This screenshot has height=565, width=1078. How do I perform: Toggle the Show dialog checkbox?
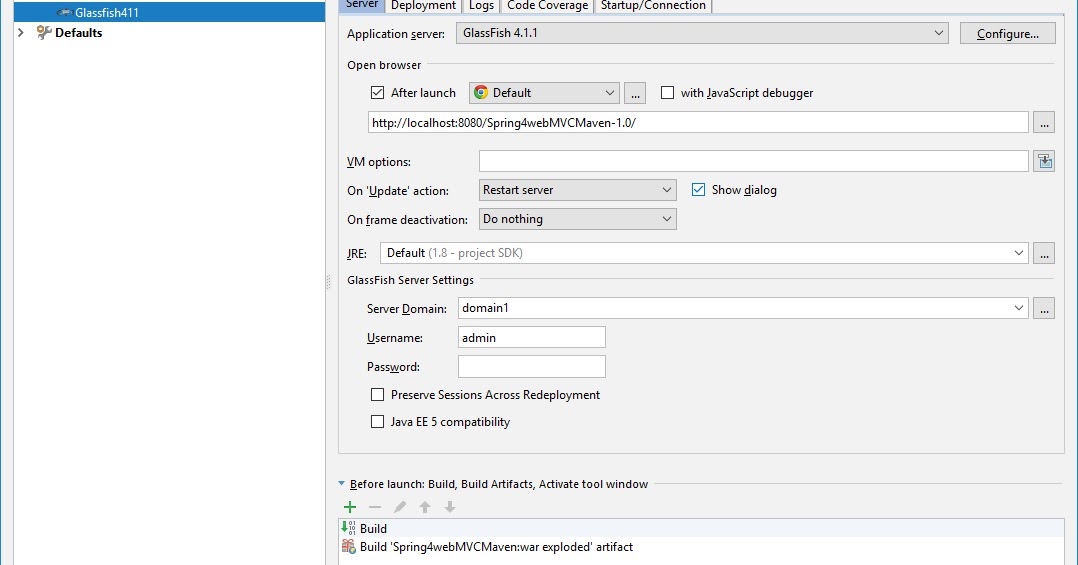coord(698,190)
